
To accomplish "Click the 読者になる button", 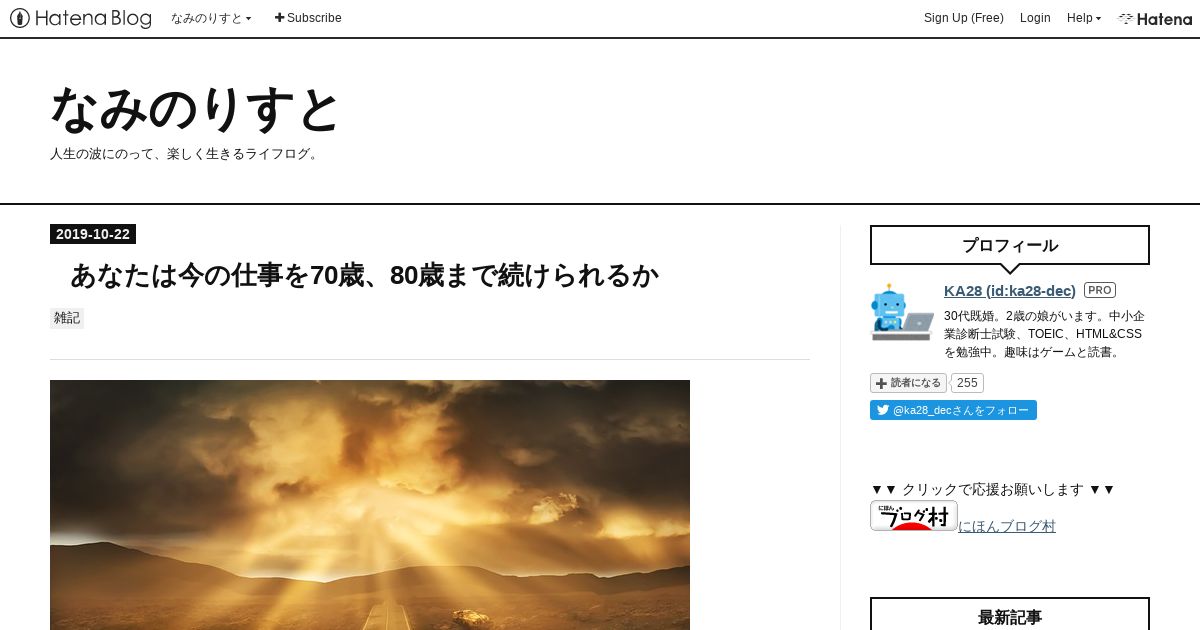I will tap(908, 383).
